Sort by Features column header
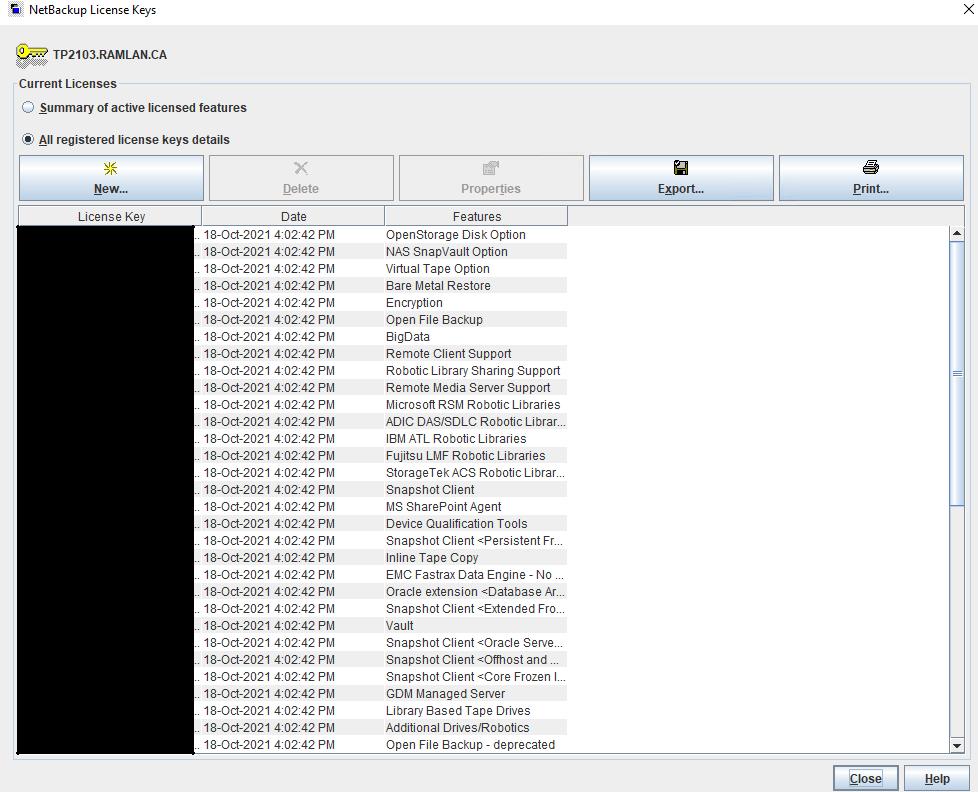Screen dimensions: 978x792 477,216
